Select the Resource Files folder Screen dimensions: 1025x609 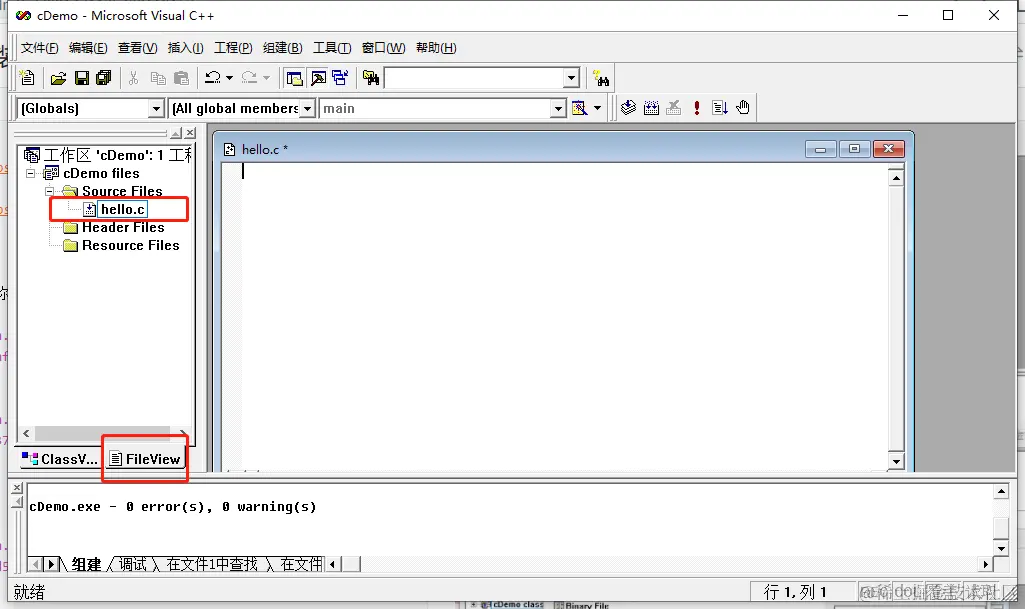(130, 246)
